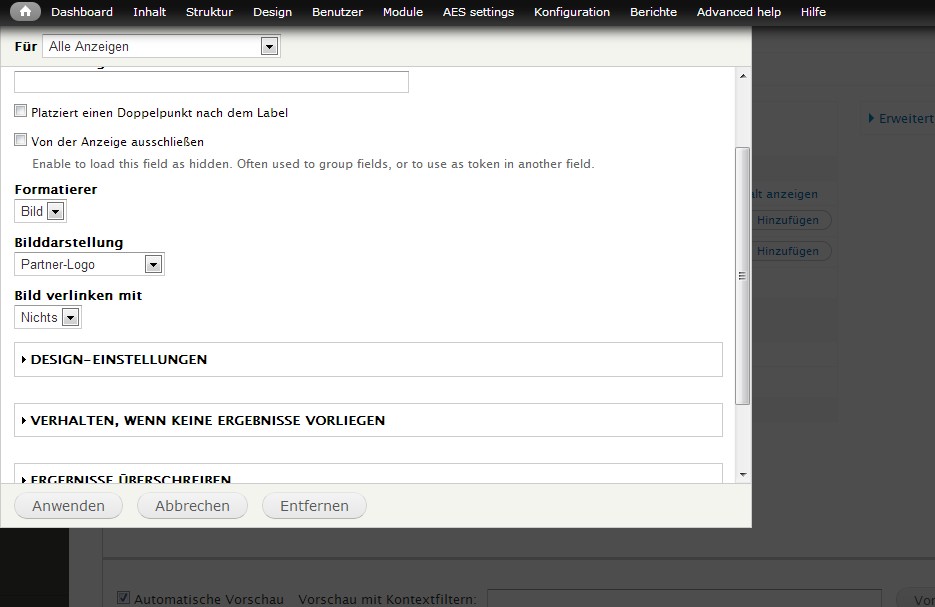Enable 'Platziert einen Doppelpunkt nach dem Label'
Screen dimensions: 935x607
[21, 112]
